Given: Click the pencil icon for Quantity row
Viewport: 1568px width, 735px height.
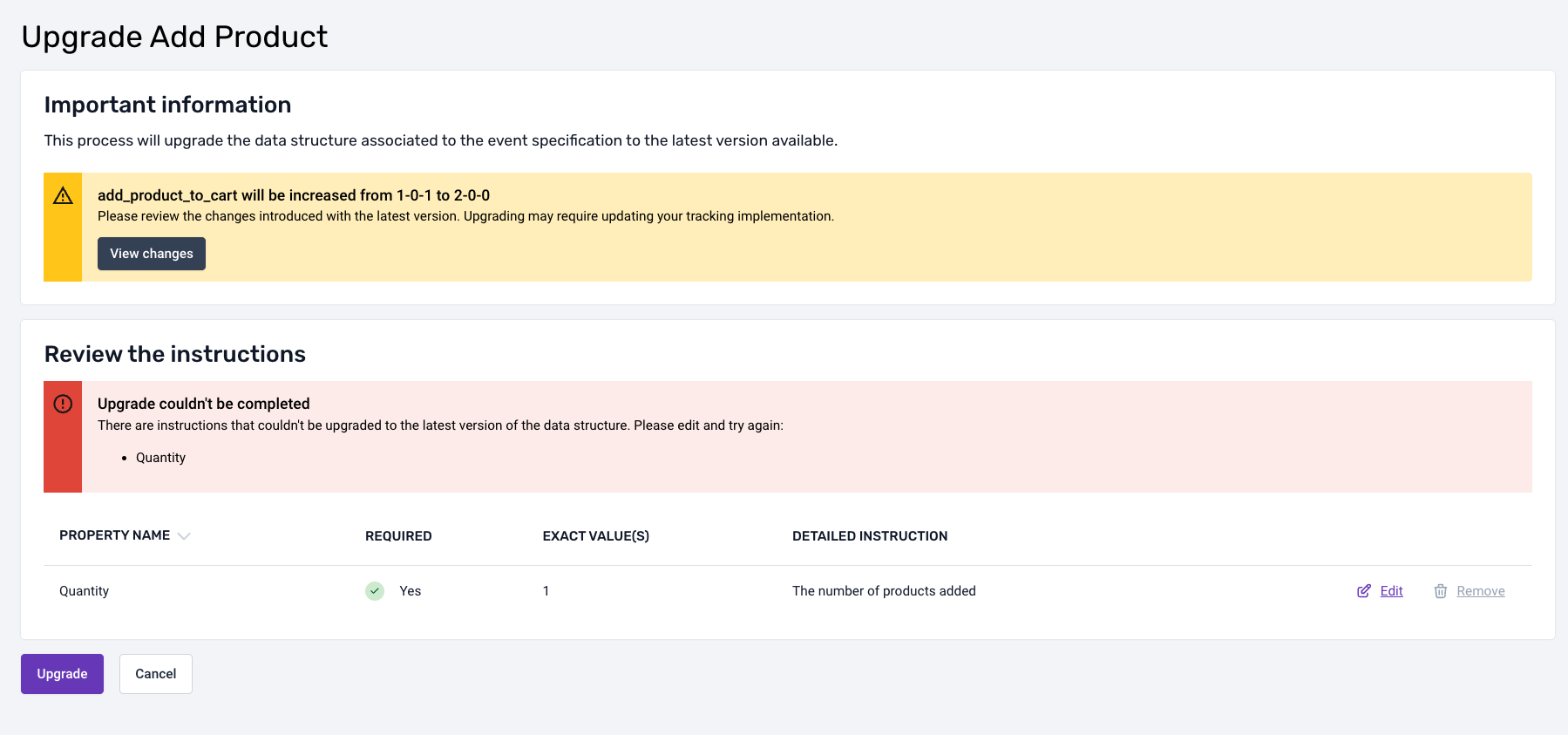Looking at the screenshot, I should click(x=1364, y=591).
